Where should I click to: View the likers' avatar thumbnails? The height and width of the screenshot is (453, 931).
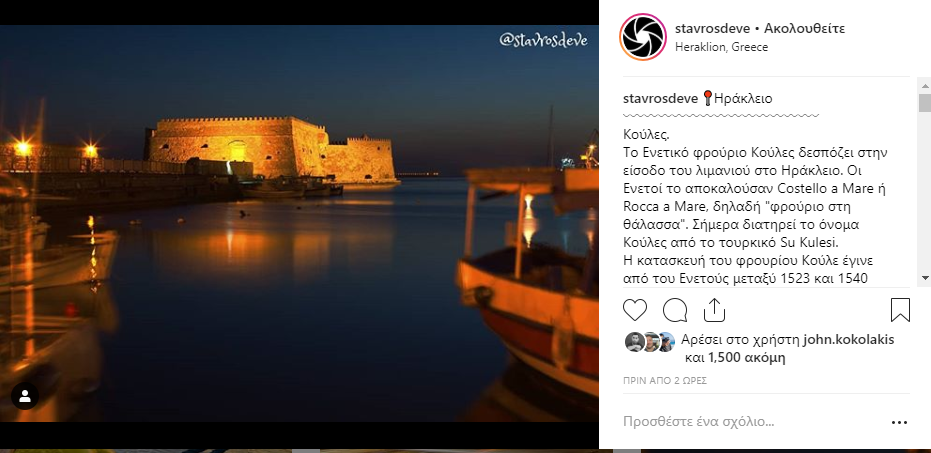tap(650, 342)
